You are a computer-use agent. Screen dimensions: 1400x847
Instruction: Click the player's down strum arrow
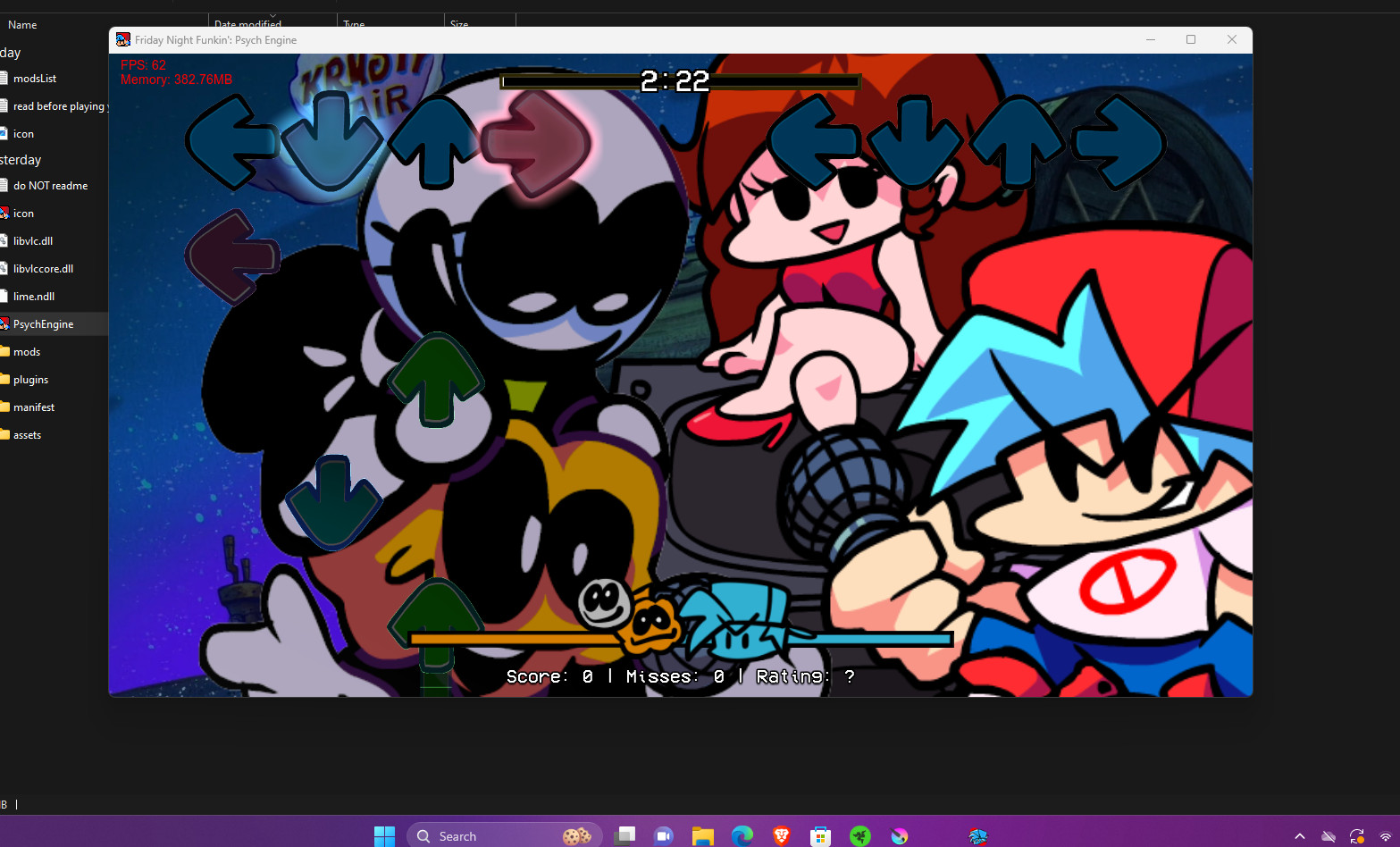[x=915, y=141]
